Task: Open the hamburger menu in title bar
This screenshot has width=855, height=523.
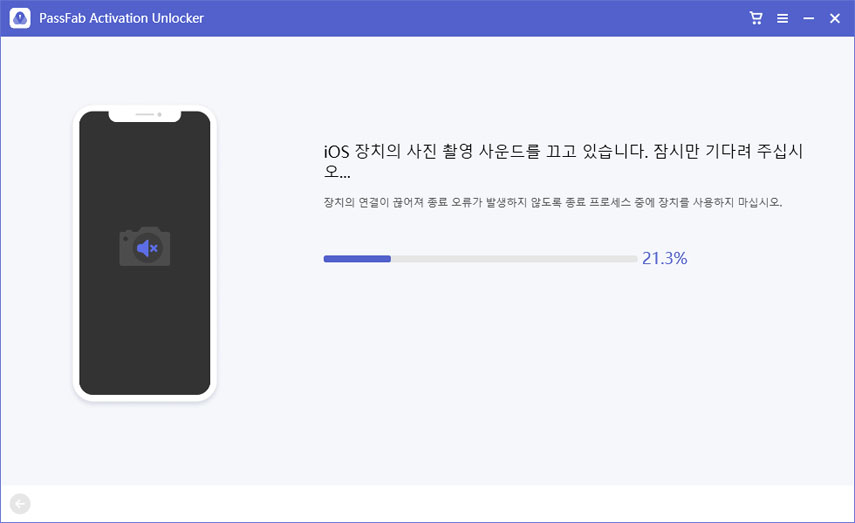Action: point(782,19)
